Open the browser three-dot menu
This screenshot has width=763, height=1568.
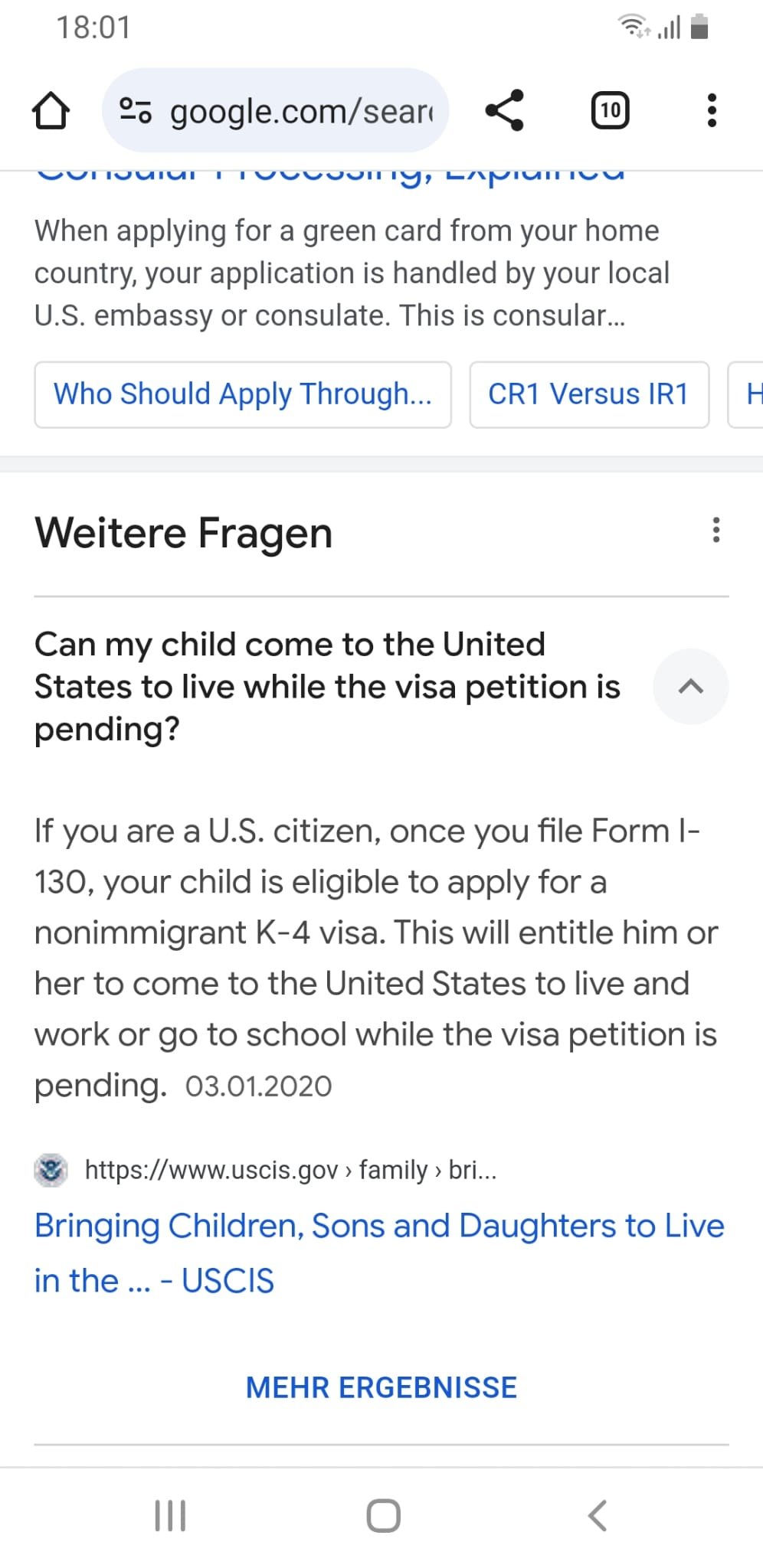point(712,111)
